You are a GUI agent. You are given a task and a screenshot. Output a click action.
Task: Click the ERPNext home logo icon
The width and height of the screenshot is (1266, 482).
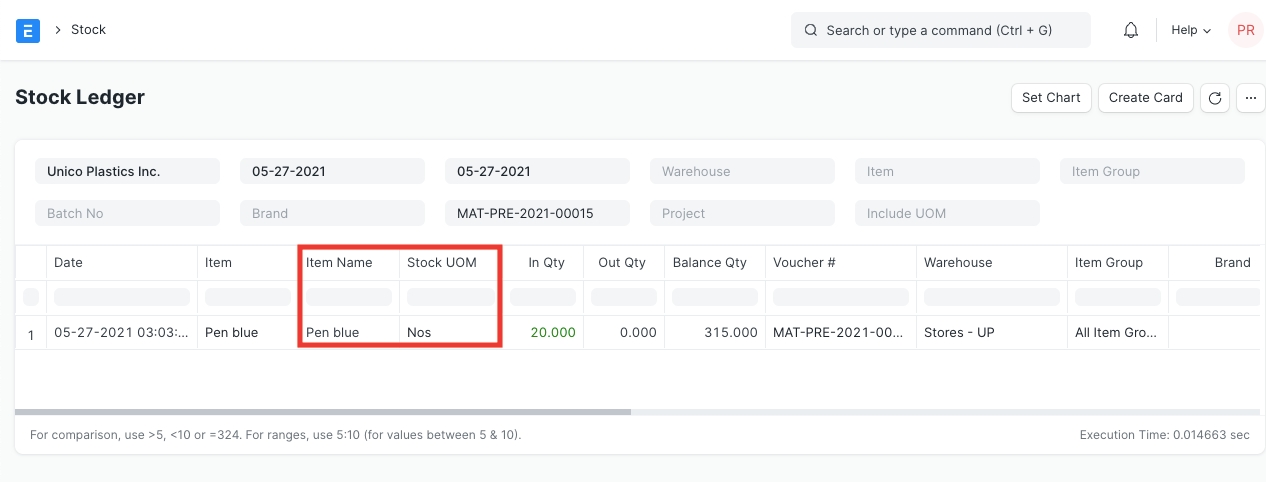[x=28, y=30]
